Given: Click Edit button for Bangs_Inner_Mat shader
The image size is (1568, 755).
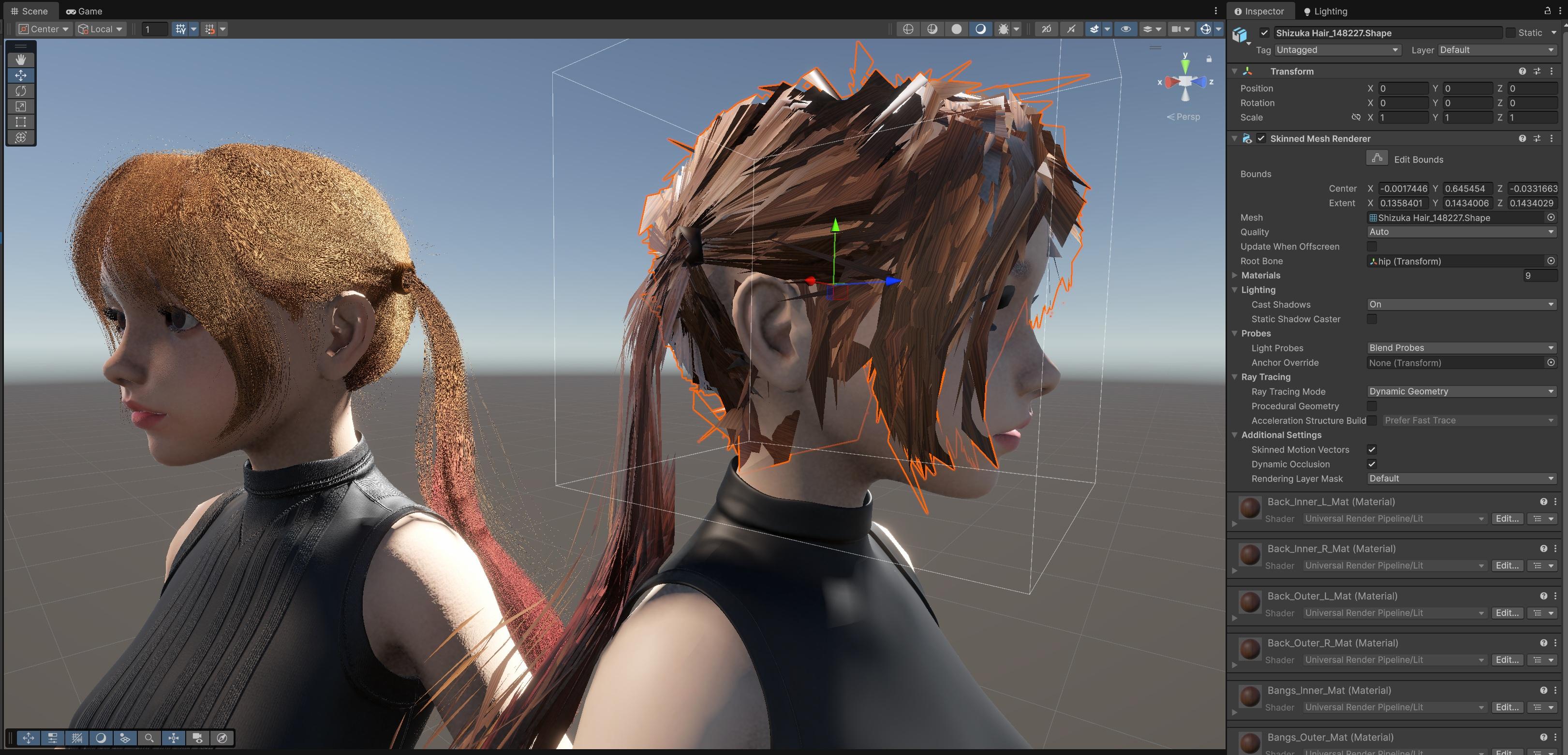Looking at the screenshot, I should (x=1507, y=707).
